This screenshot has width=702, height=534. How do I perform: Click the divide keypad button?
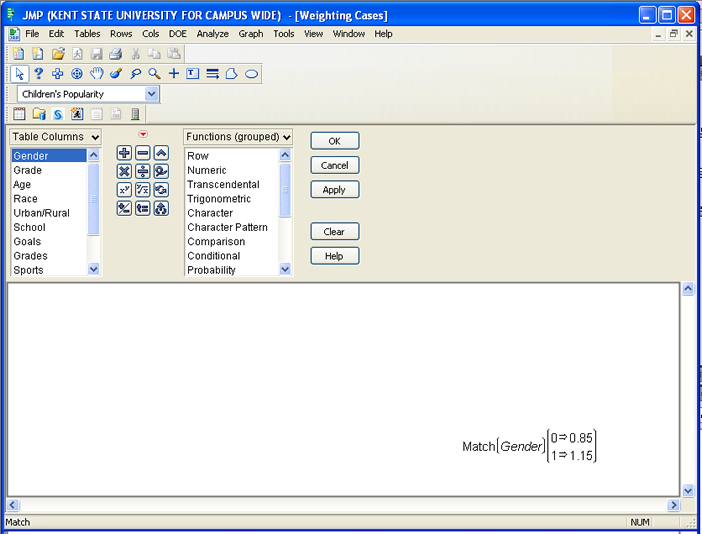coord(143,171)
